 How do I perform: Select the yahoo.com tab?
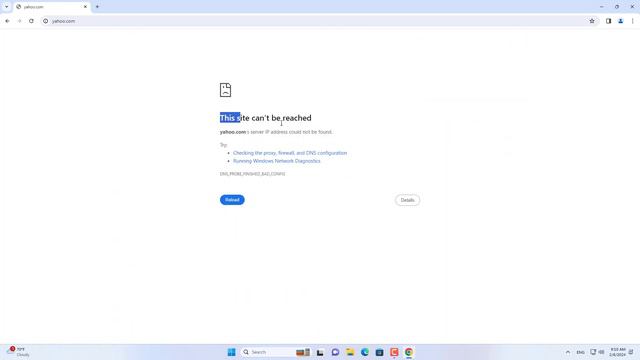point(51,7)
